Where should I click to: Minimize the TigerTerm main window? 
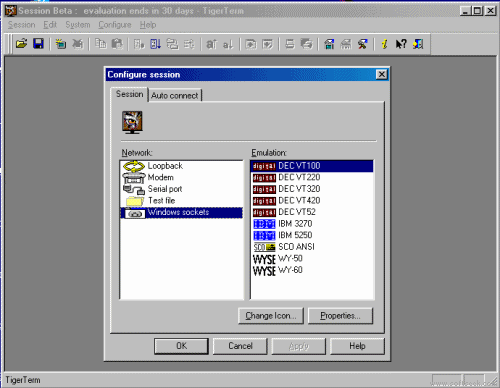click(x=466, y=11)
